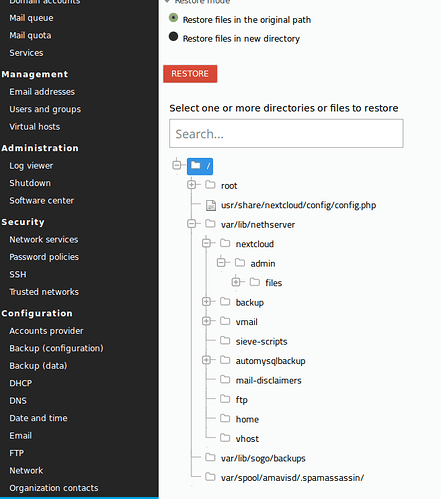Collapse the admin folder node
Image resolution: width=441 pixels, height=499 pixels.
(221, 262)
